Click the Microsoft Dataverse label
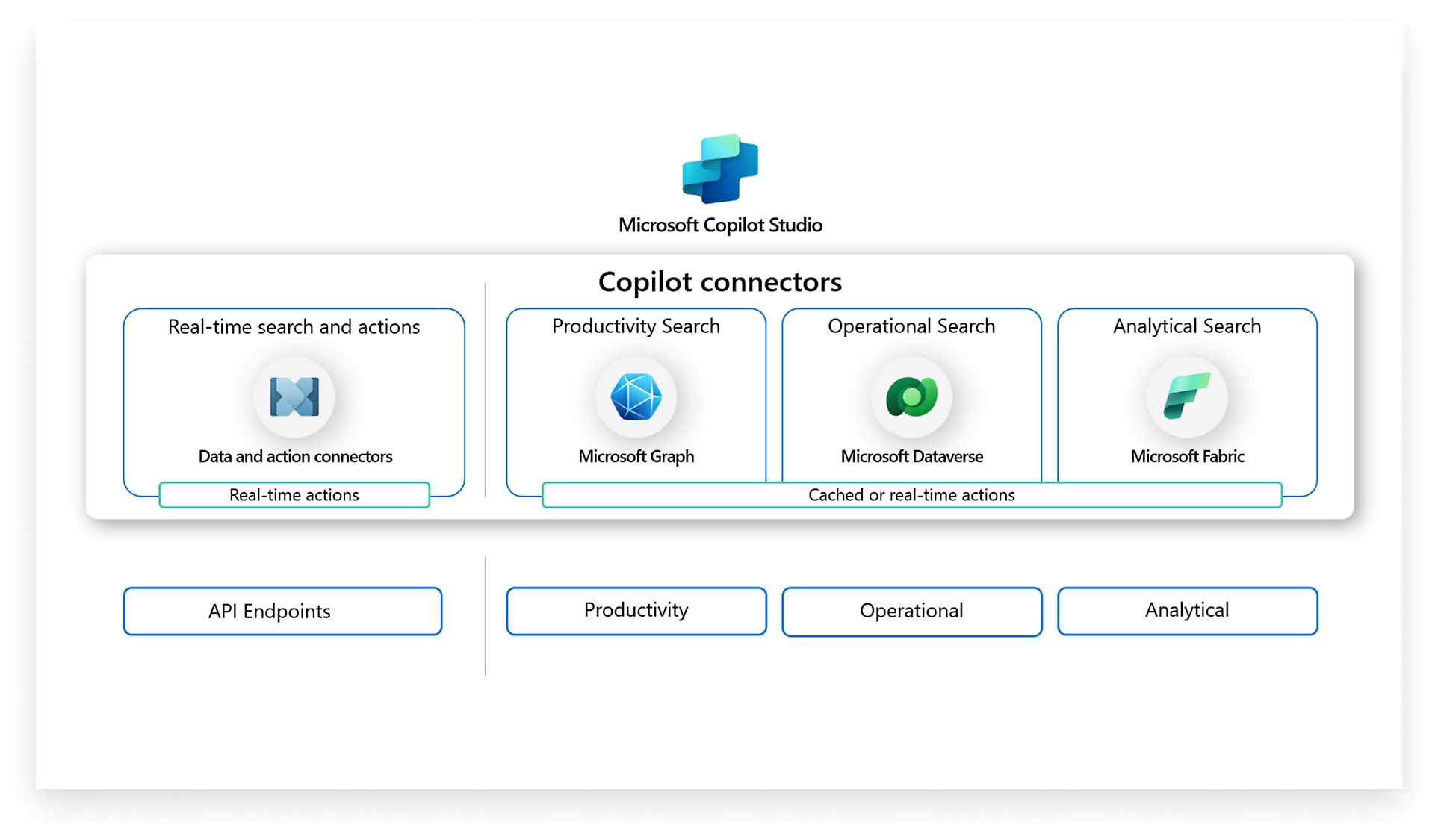Viewport: 1438px width, 840px height. coord(912,456)
